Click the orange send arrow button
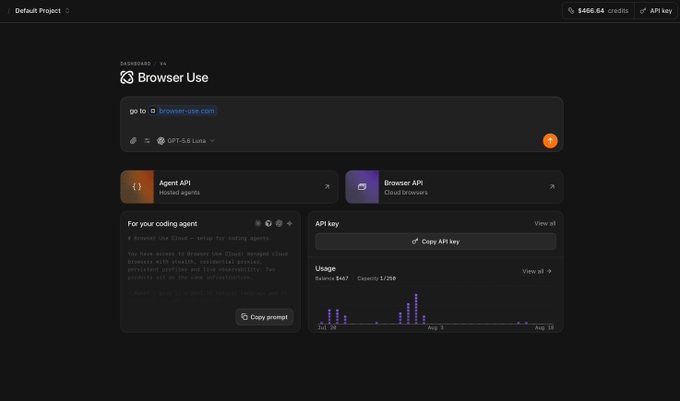The width and height of the screenshot is (680, 401). point(550,140)
